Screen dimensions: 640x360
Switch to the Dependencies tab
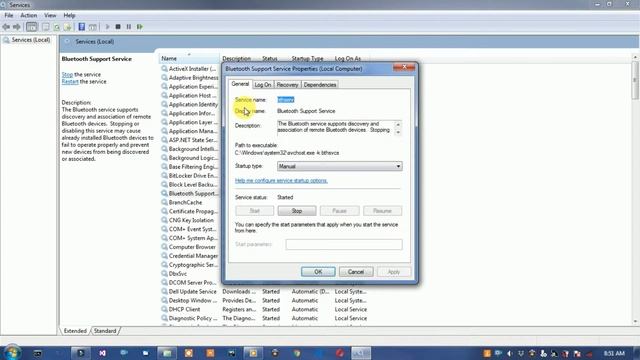coord(320,85)
